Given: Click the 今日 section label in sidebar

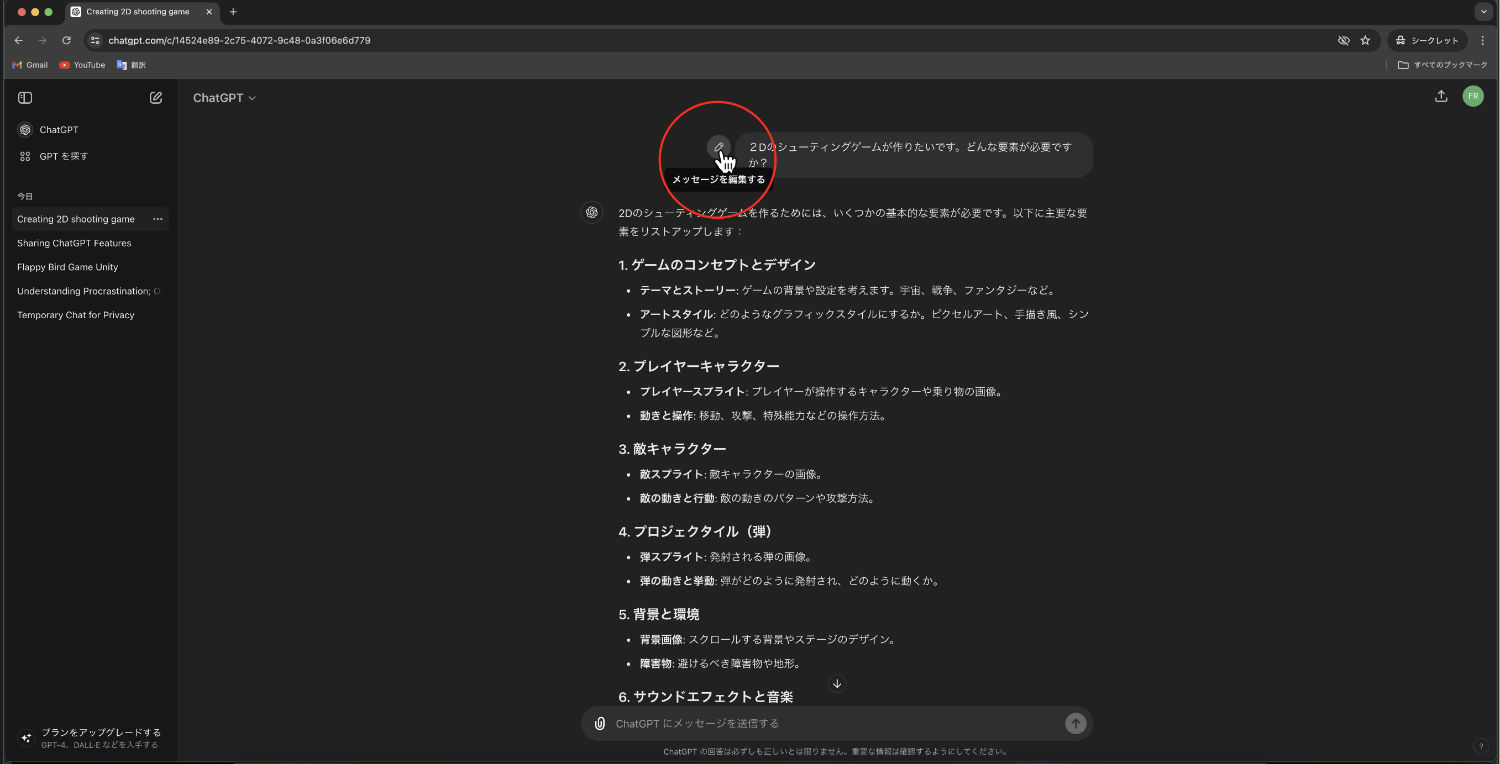Looking at the screenshot, I should point(25,196).
